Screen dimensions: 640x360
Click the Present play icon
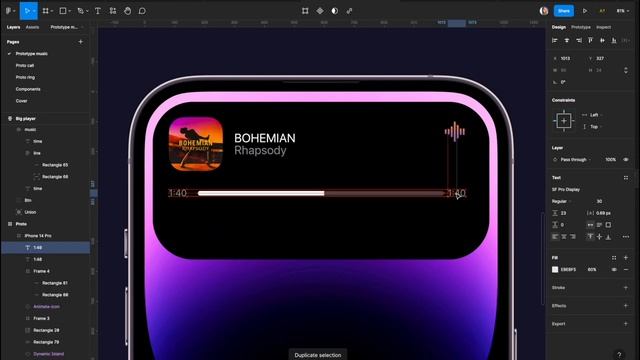pyautogui.click(x=585, y=11)
